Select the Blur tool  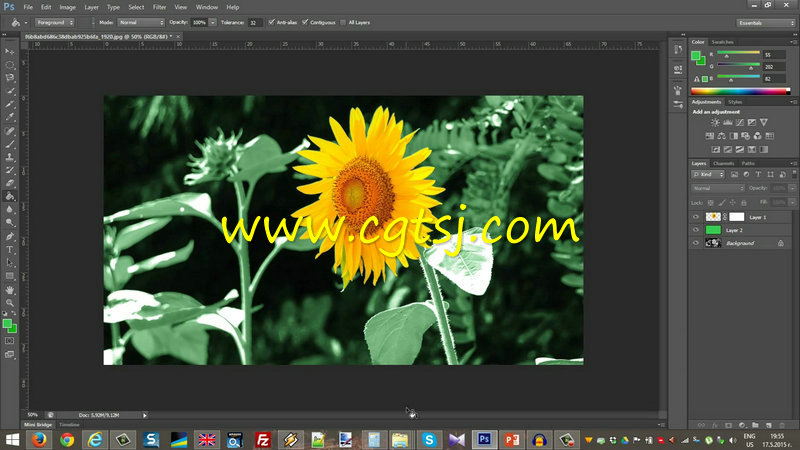10,209
